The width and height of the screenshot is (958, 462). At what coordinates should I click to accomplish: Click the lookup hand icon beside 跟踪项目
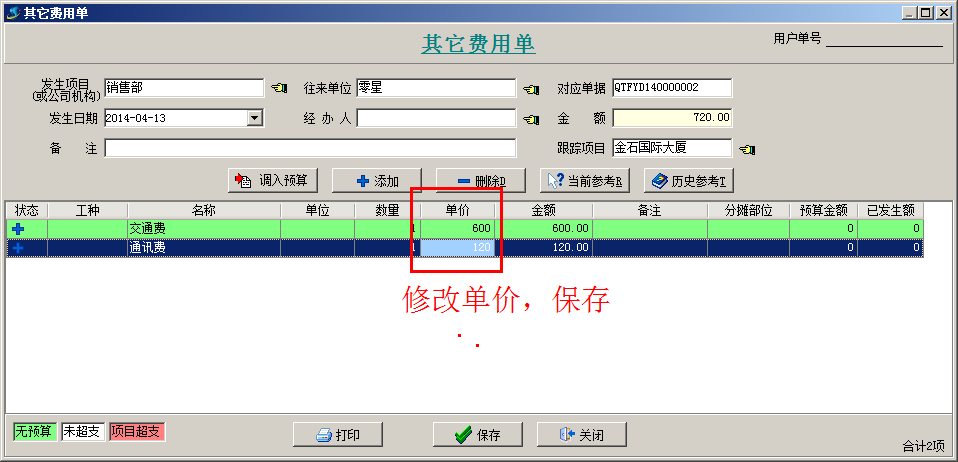tap(747, 148)
